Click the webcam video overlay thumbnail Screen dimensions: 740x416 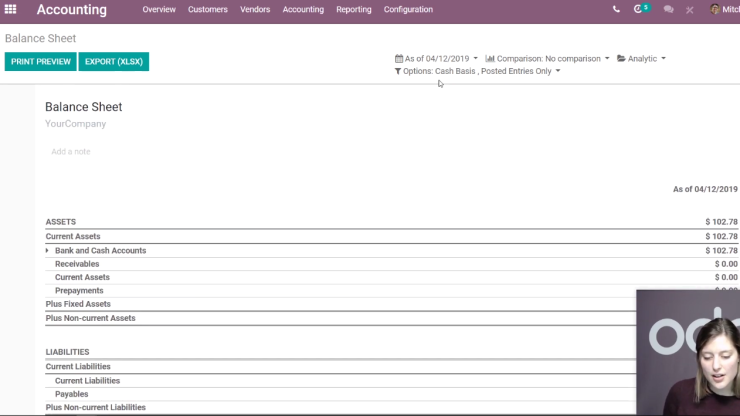pos(688,353)
